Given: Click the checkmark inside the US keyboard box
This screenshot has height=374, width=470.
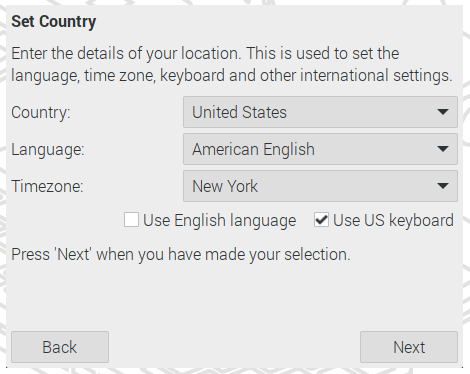Looking at the screenshot, I should 322,219.
